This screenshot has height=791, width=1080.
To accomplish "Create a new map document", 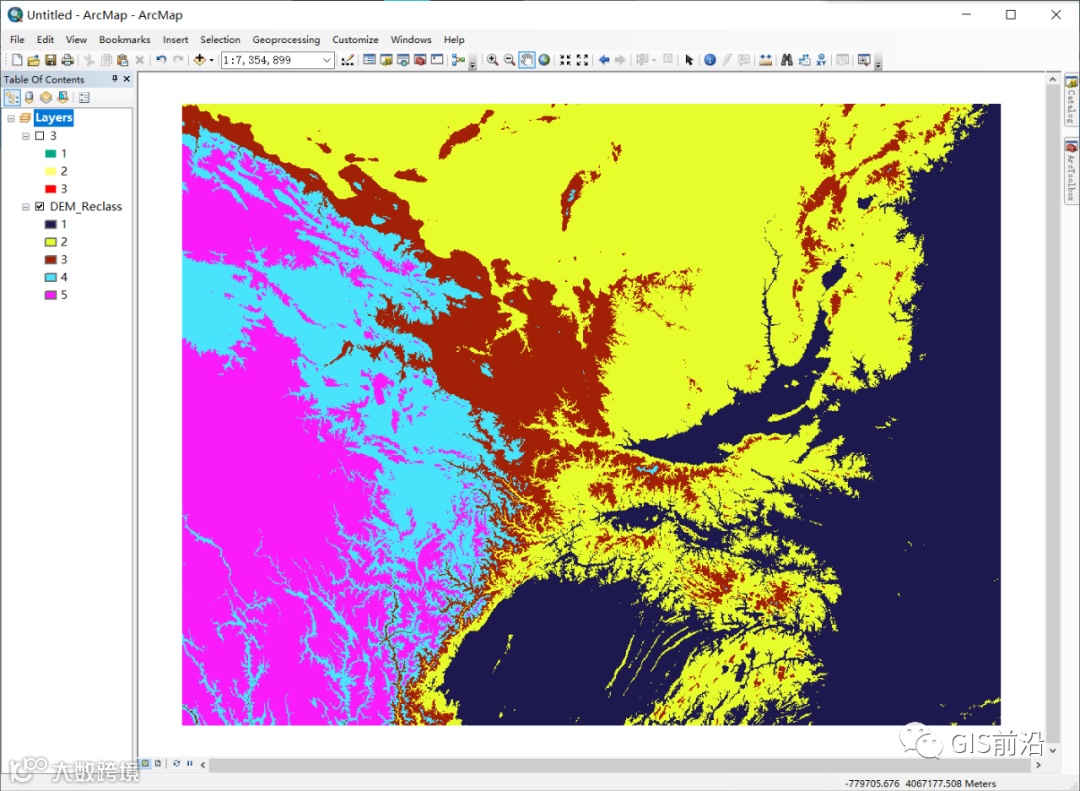I will 17,61.
